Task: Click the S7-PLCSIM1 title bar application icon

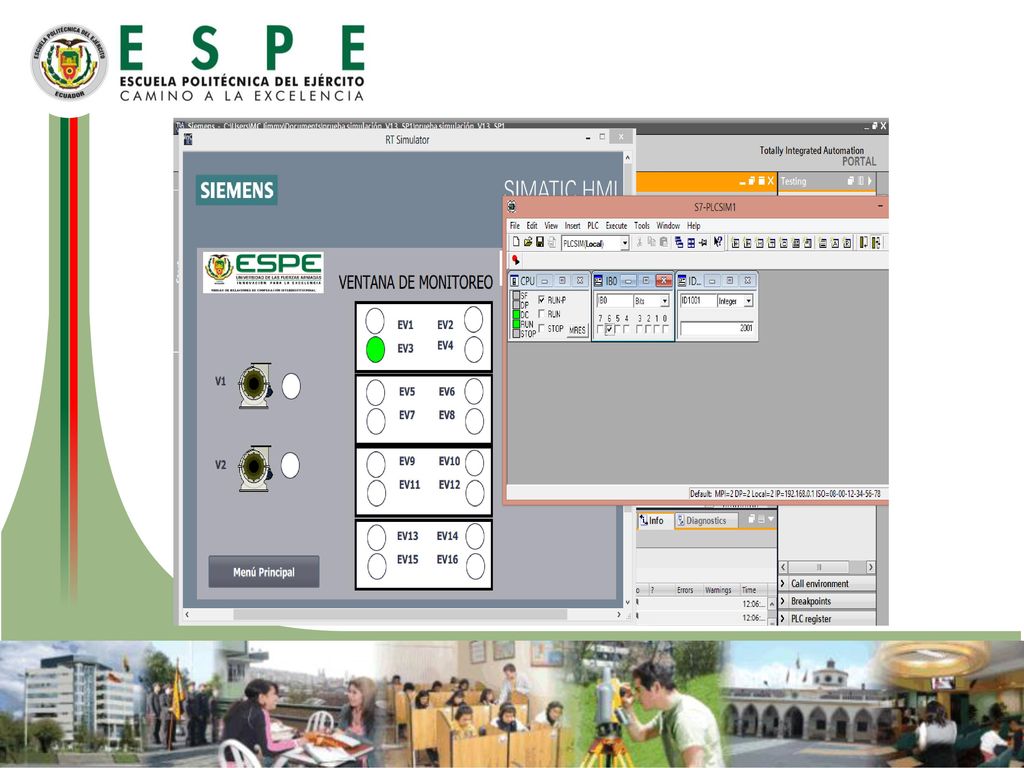Action: click(x=512, y=206)
